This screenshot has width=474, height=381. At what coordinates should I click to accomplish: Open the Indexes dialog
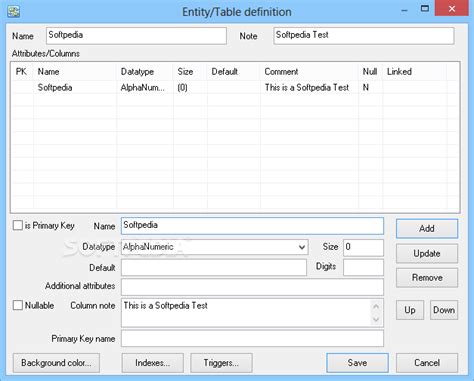153,363
